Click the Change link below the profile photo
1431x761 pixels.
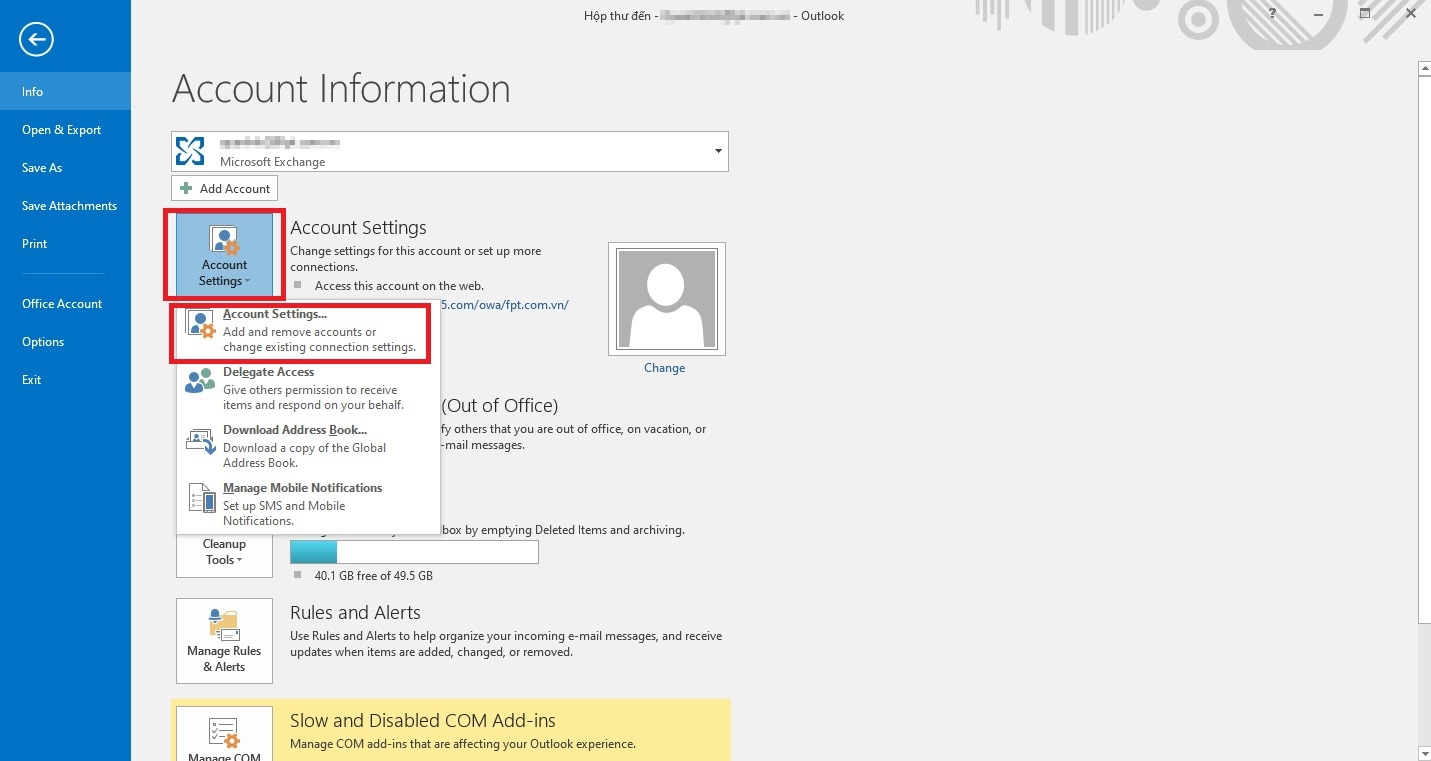click(664, 367)
